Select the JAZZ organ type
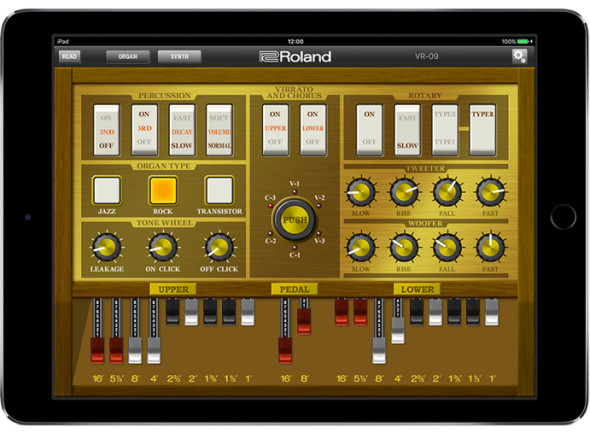590x434 pixels. coord(107,190)
